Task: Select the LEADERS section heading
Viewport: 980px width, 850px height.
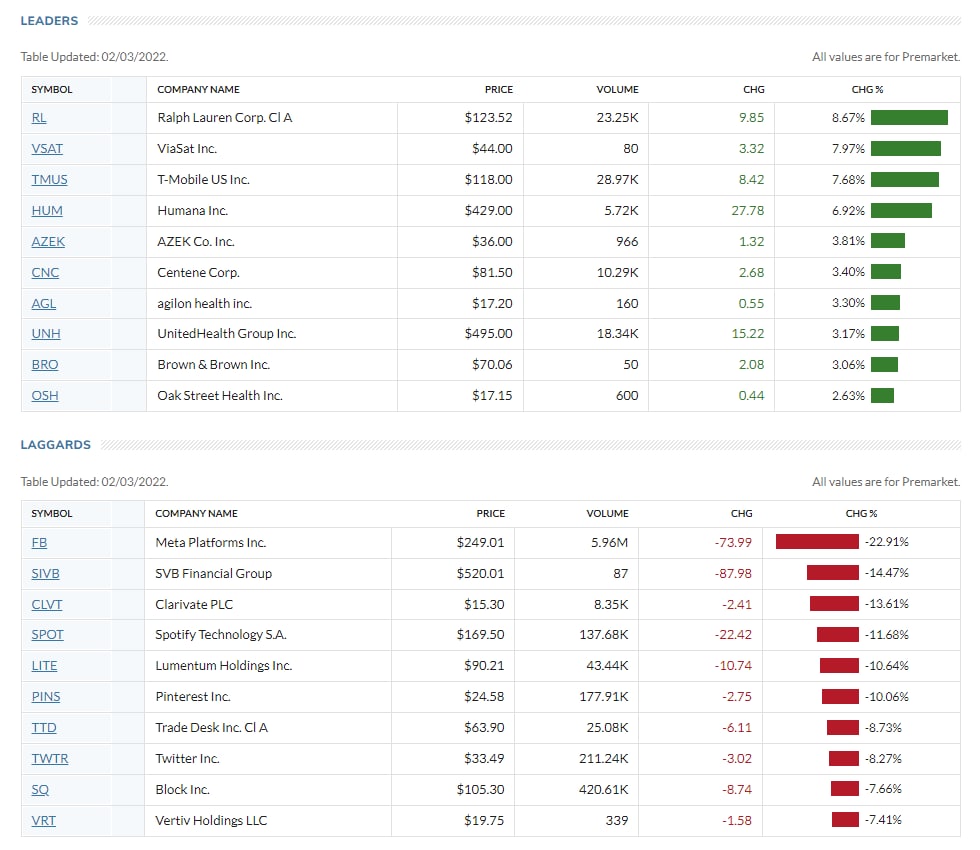Action: pos(49,21)
